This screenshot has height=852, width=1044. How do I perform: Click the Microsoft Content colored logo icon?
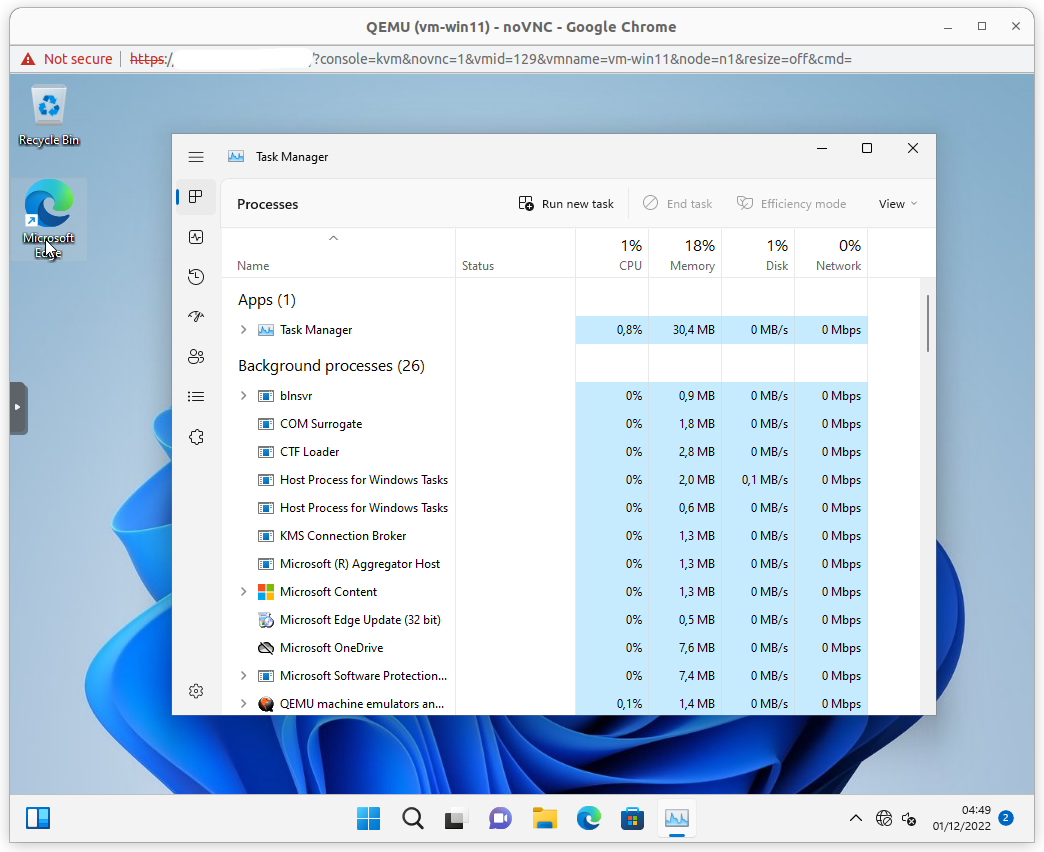266,592
